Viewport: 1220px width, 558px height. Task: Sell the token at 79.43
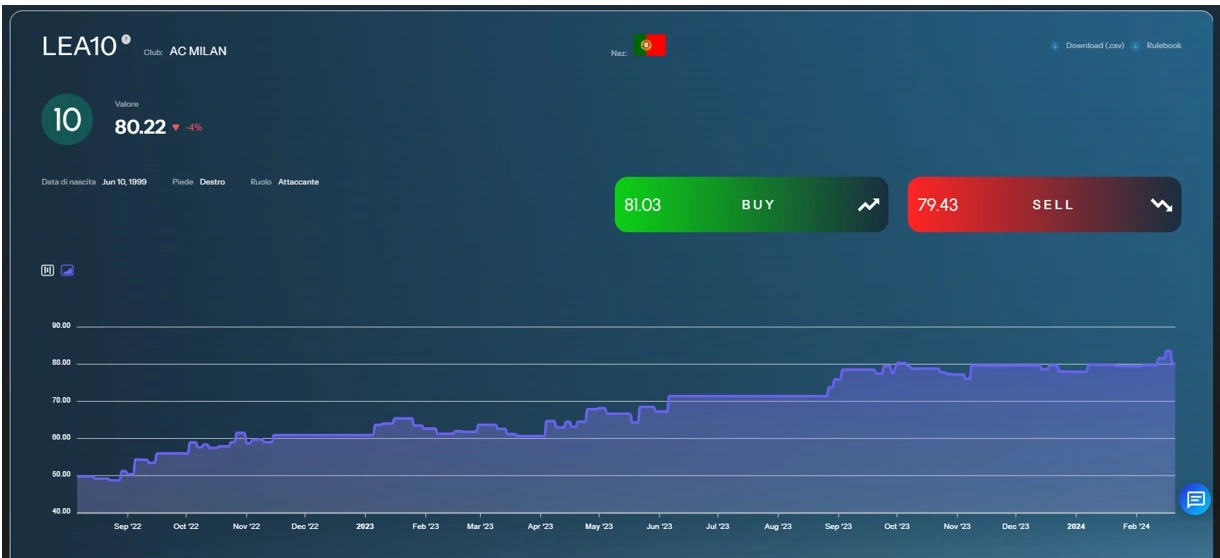1044,205
